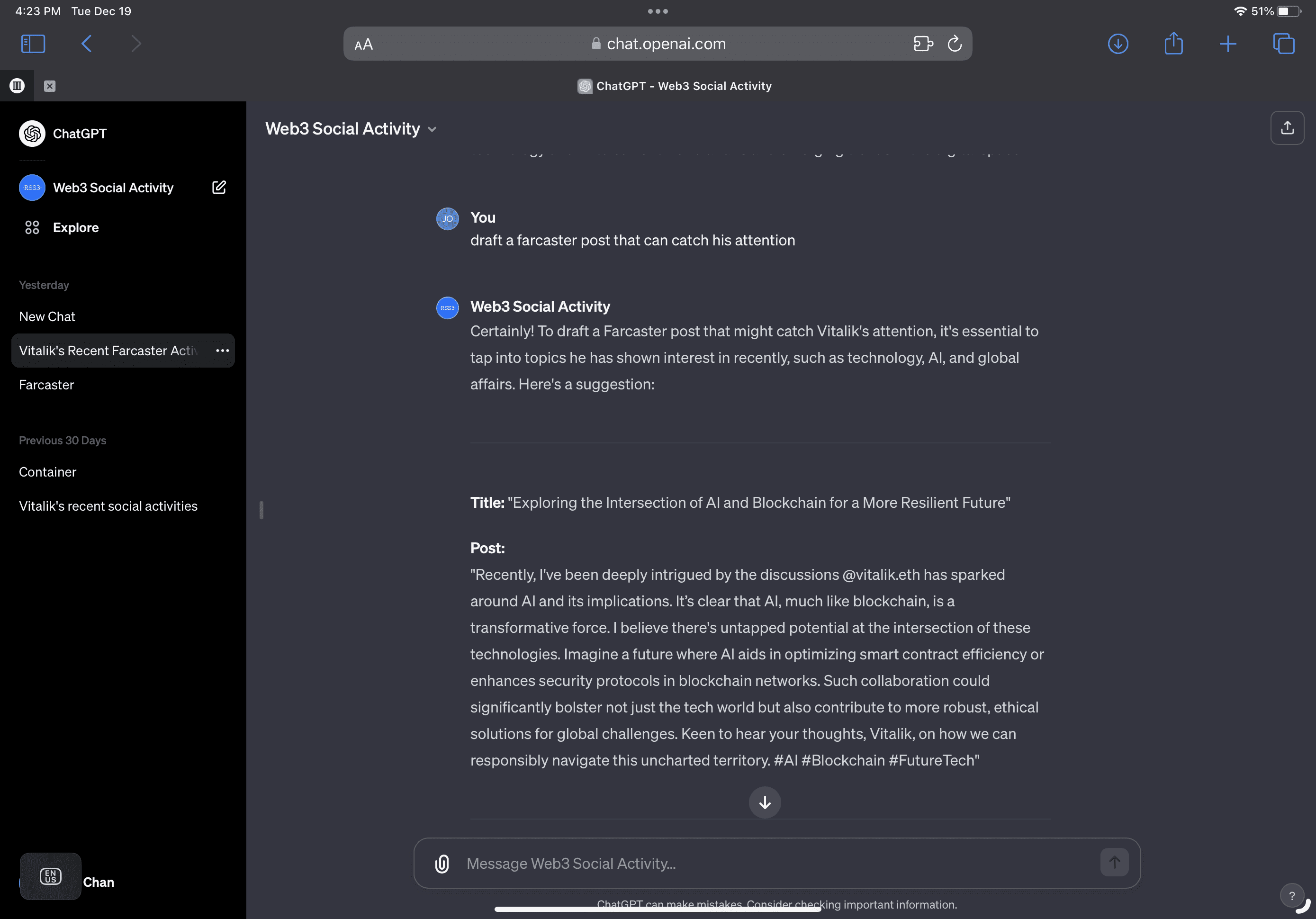The image size is (1316, 919).
Task: Focus the chat.openai.com address bar
Action: point(658,44)
